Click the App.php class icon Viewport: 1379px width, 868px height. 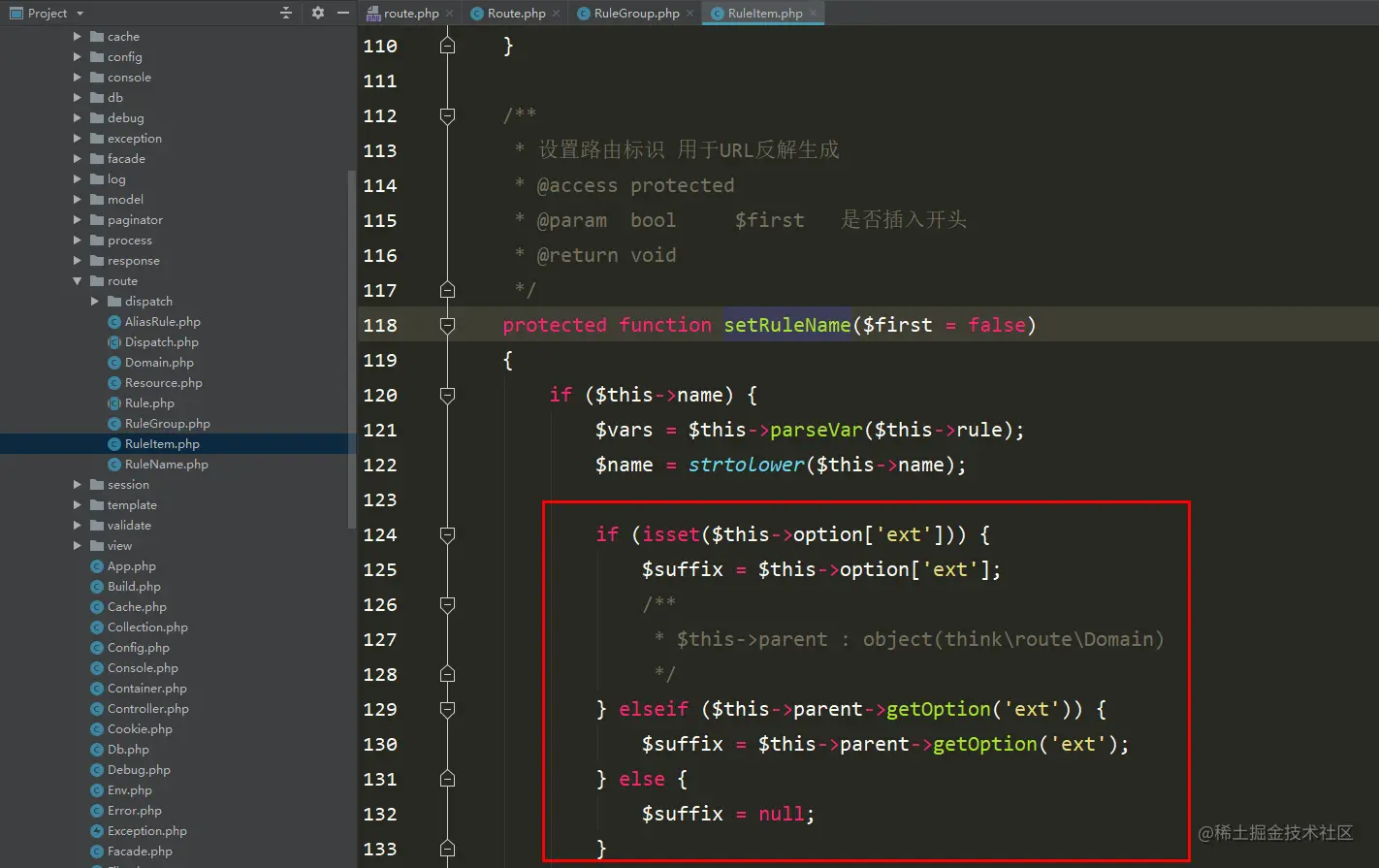point(97,566)
